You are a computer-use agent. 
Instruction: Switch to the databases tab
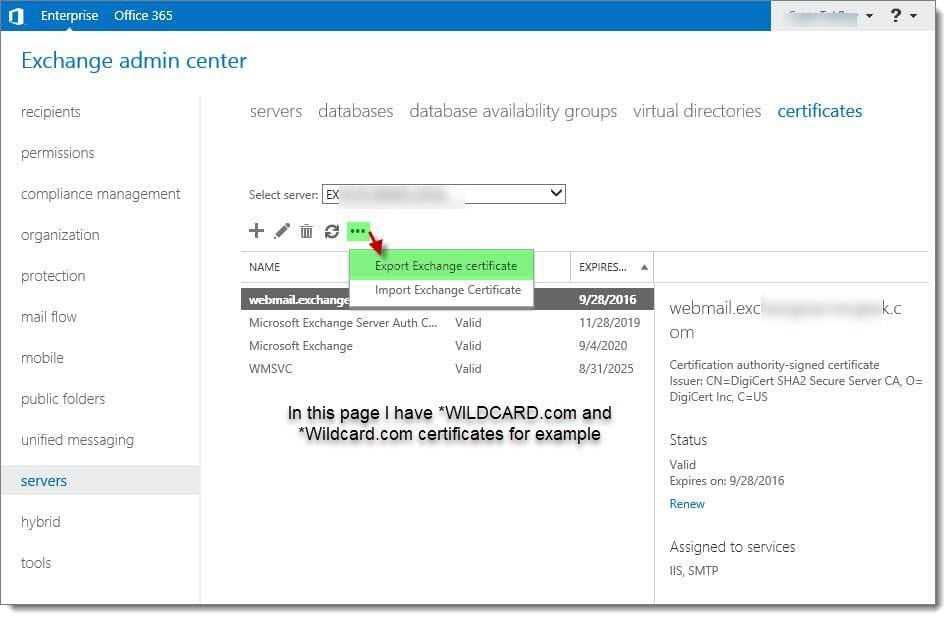click(355, 111)
